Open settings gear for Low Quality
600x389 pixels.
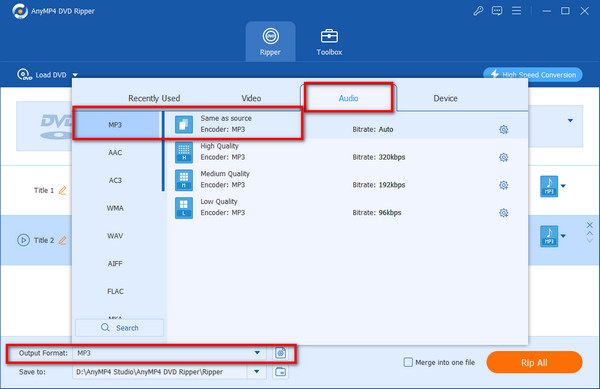click(504, 213)
